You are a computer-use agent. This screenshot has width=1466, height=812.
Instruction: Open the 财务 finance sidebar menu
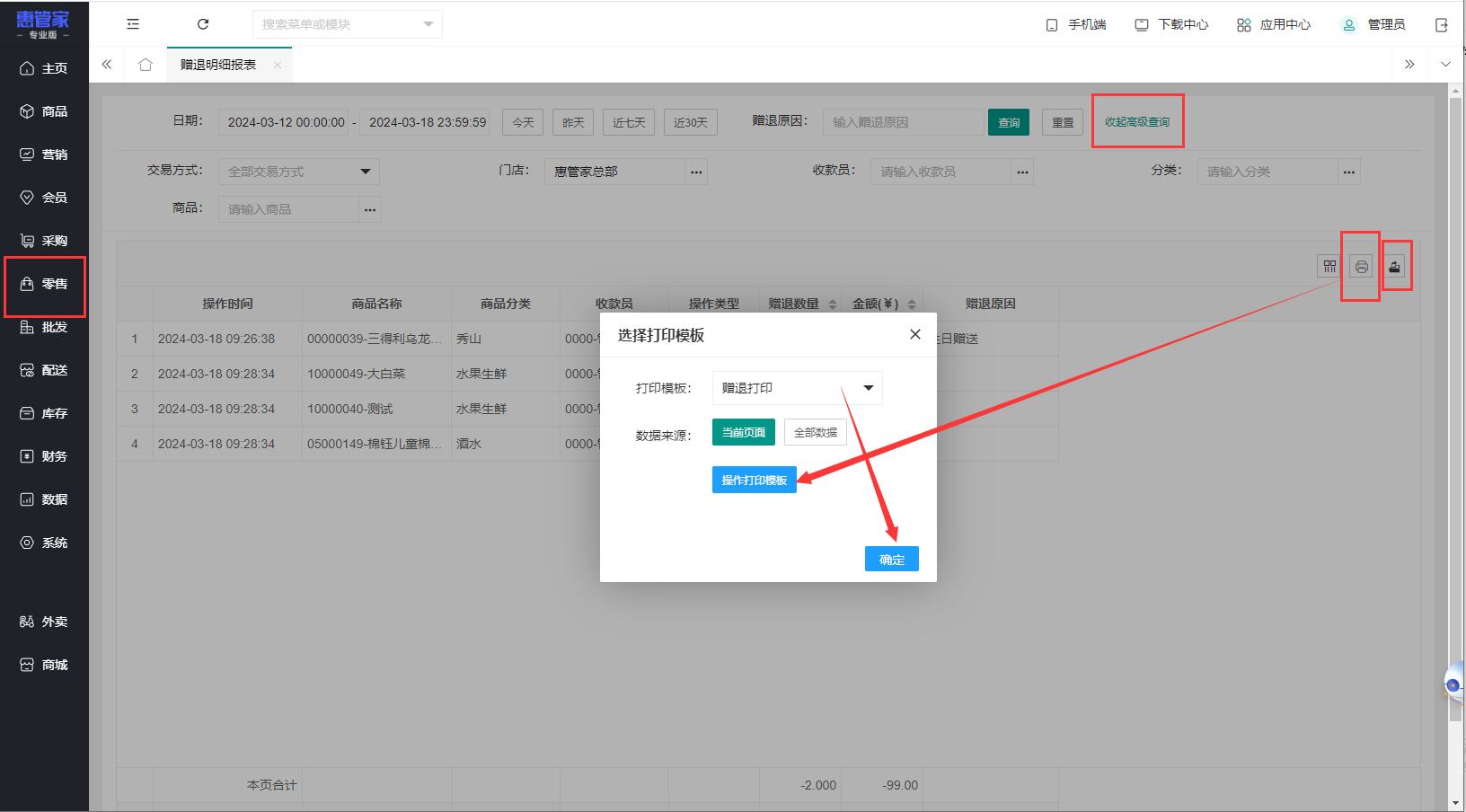(44, 456)
